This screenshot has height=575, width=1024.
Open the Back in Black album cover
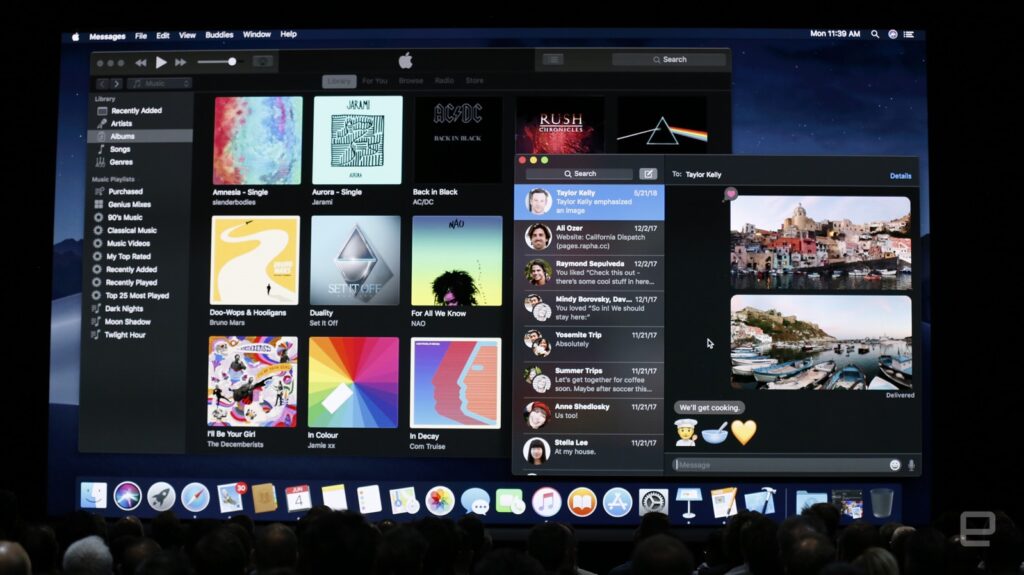pos(457,140)
